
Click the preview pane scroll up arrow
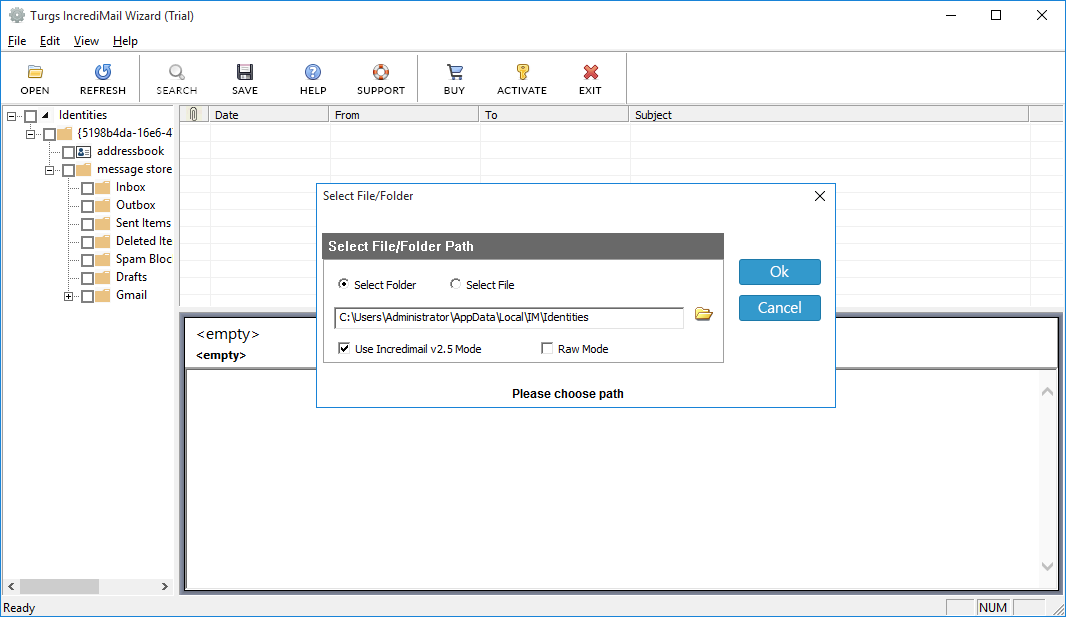point(1047,391)
